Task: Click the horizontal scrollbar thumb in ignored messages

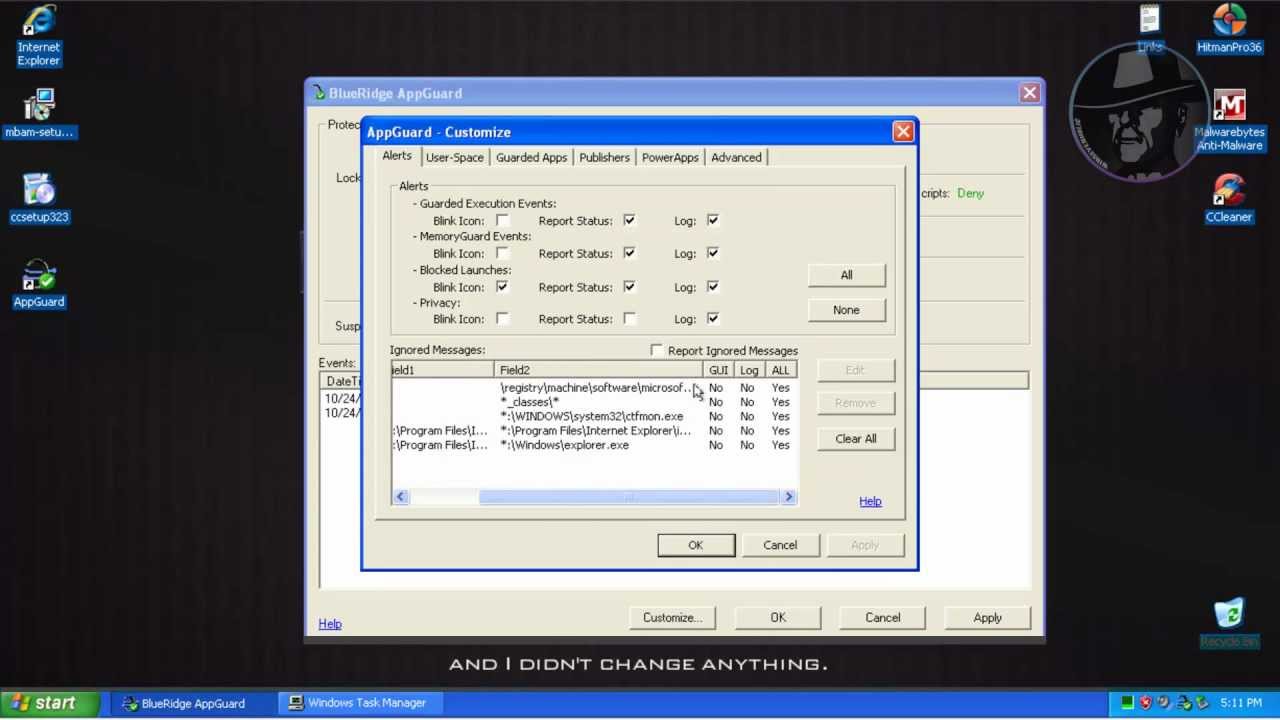Action: 629,497
